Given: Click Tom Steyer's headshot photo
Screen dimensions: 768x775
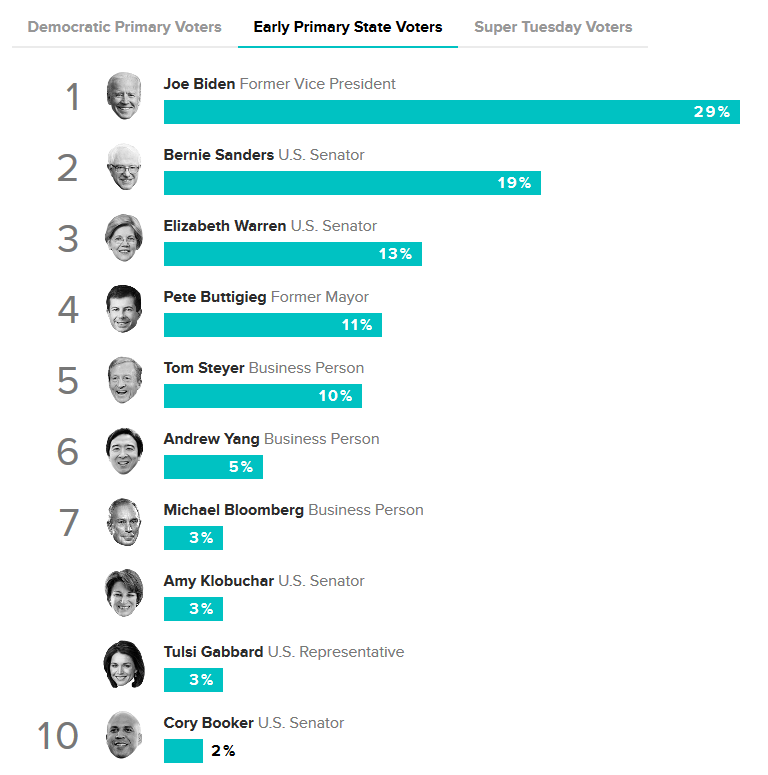Looking at the screenshot, I should click(x=124, y=380).
